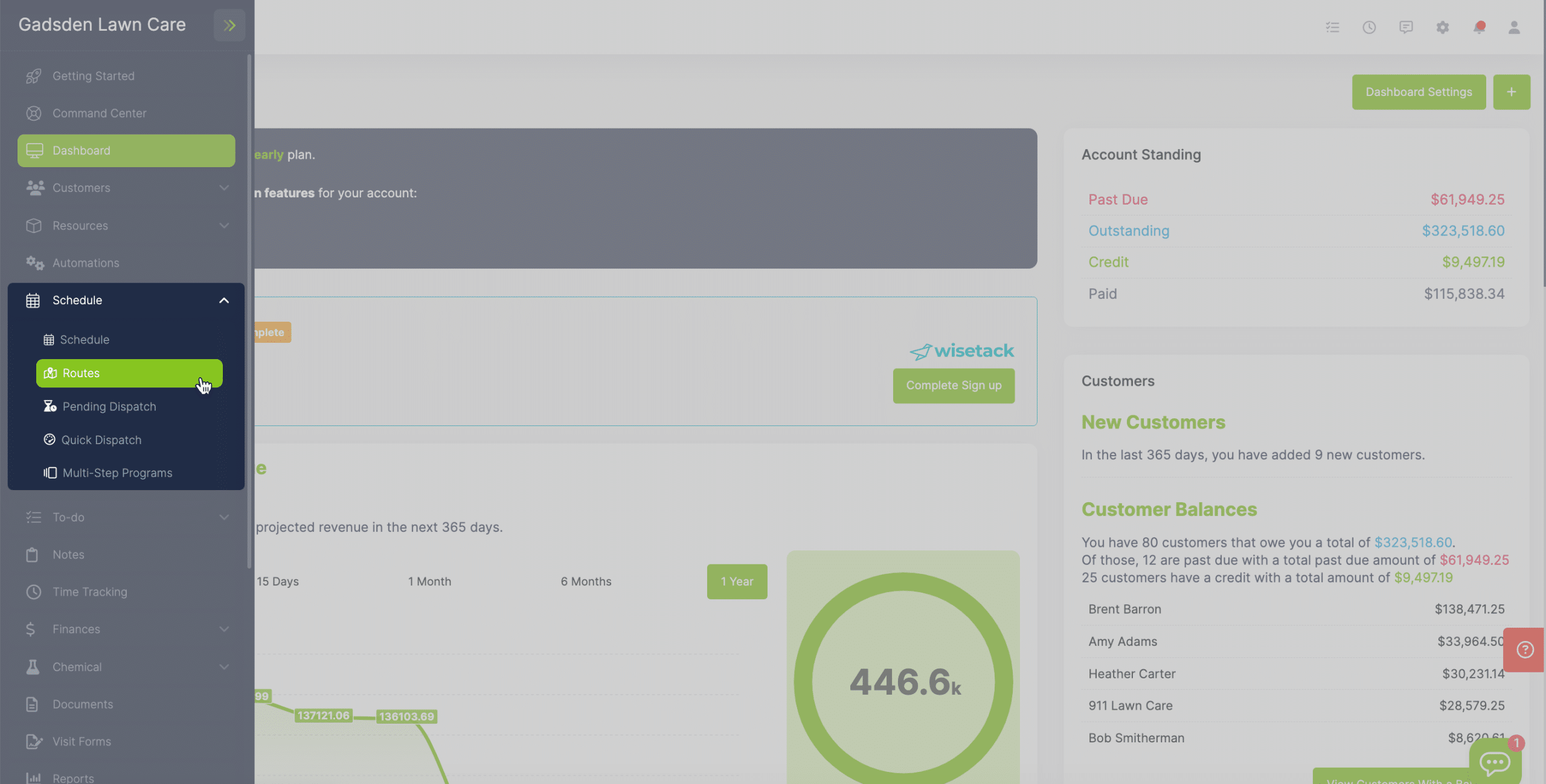
Task: Click the To-do checklist icon in sidebar
Action: [x=34, y=517]
